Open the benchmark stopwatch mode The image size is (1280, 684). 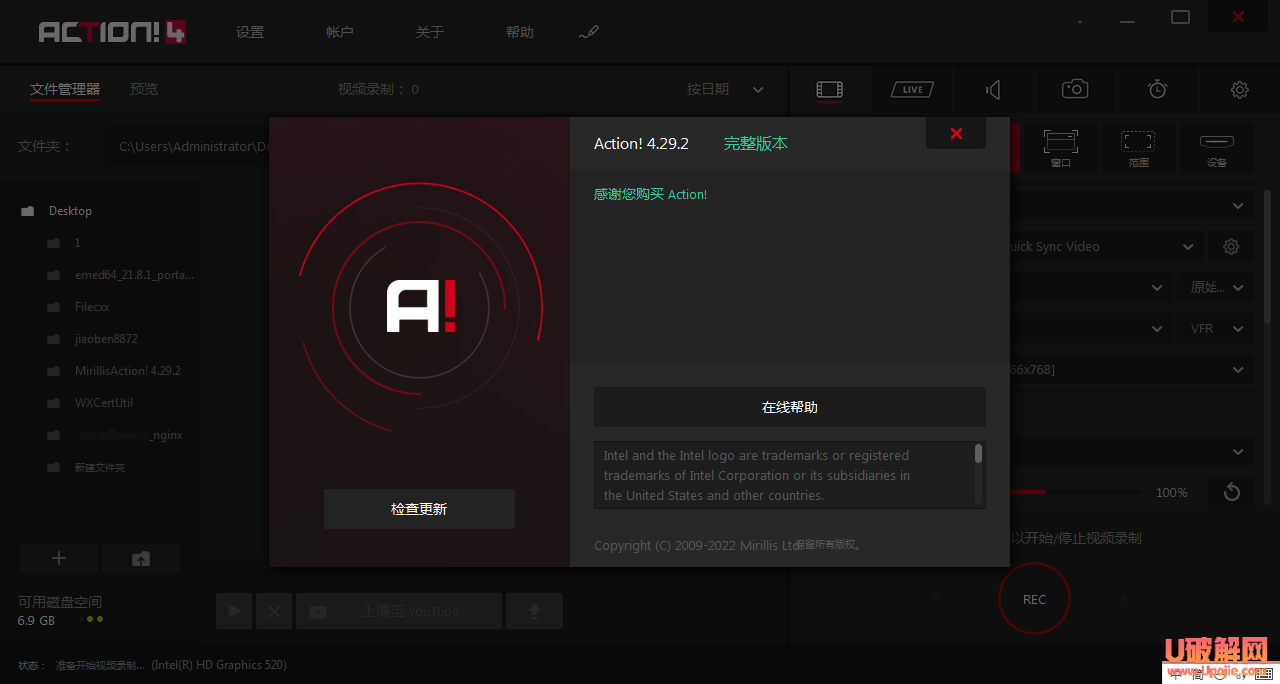point(1157,89)
